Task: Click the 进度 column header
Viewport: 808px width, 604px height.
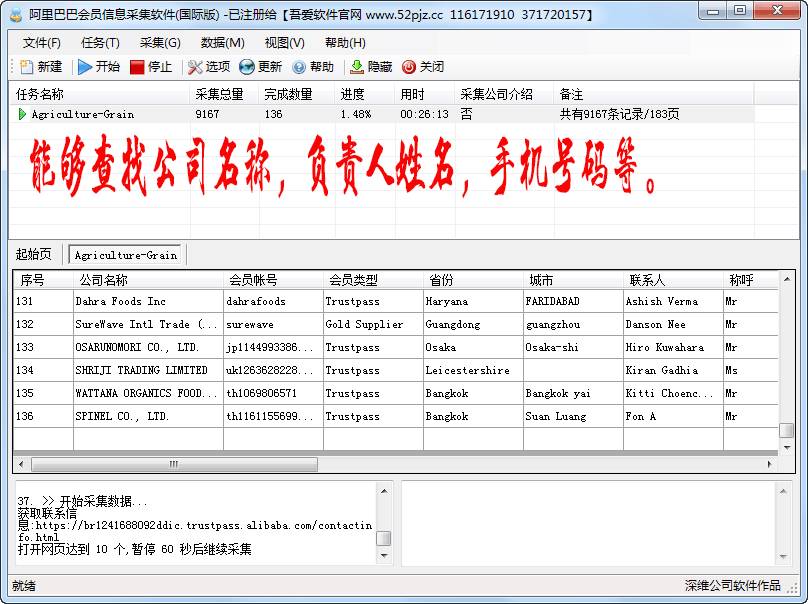Action: (365, 94)
